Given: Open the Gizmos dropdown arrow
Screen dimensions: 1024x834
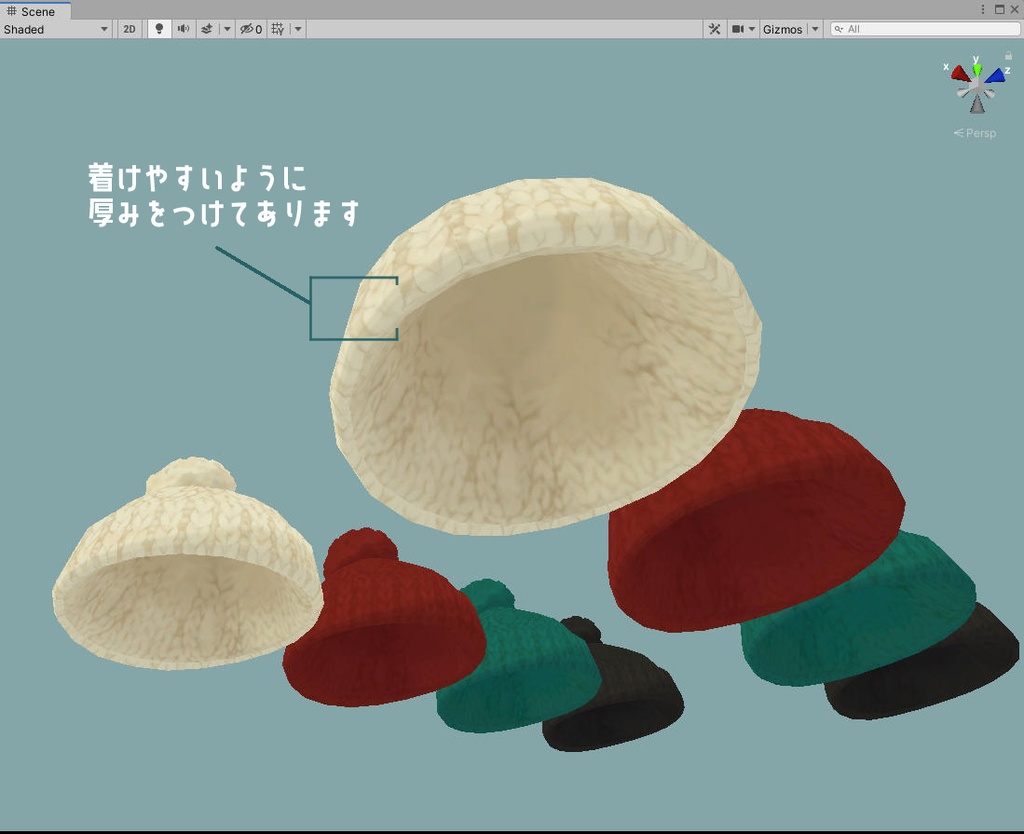Looking at the screenshot, I should coord(815,29).
